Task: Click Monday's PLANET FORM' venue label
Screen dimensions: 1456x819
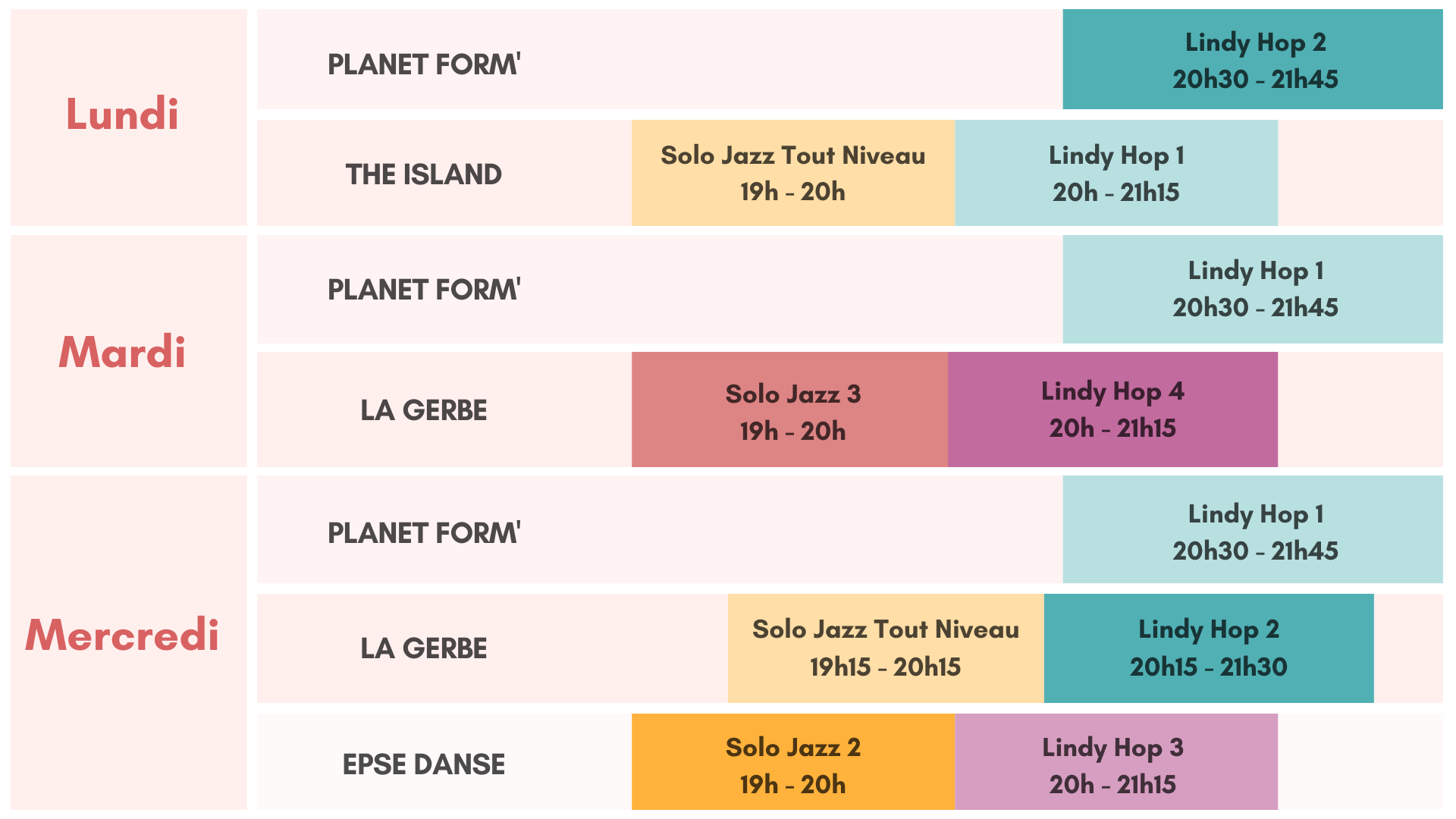Action: tap(424, 64)
